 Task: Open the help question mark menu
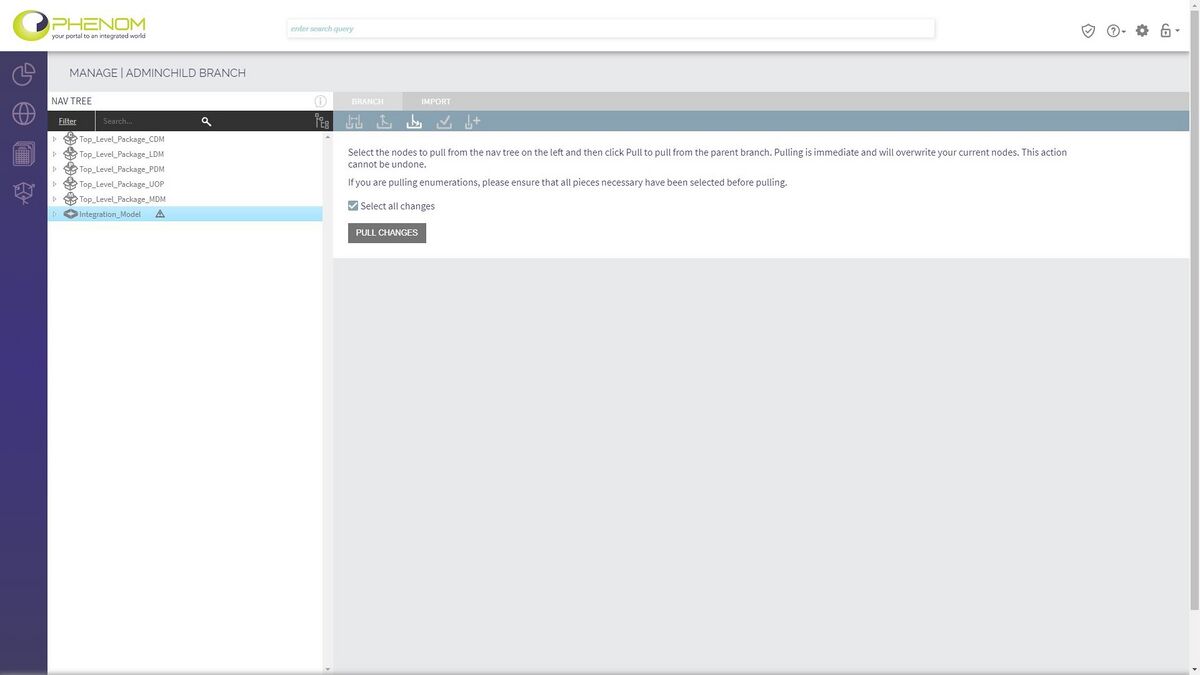[x=1115, y=31]
